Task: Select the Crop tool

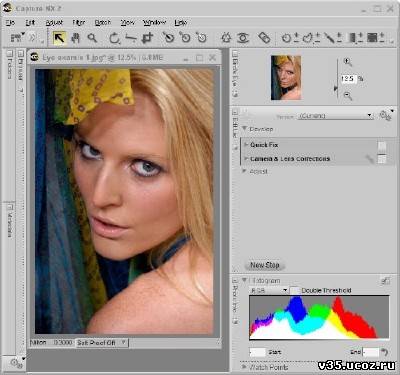Action: (x=147, y=38)
